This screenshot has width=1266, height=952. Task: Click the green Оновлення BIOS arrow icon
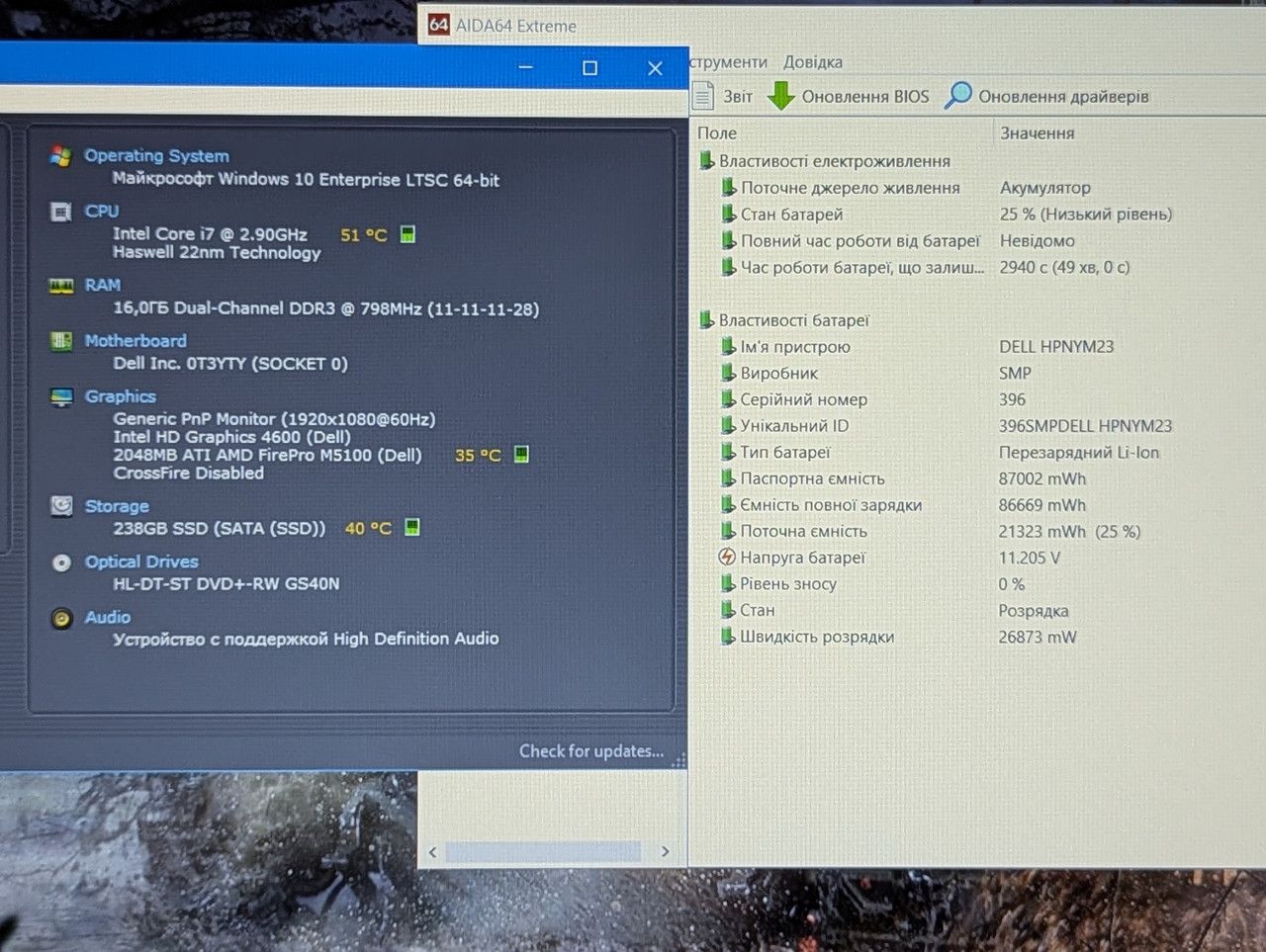[x=781, y=96]
